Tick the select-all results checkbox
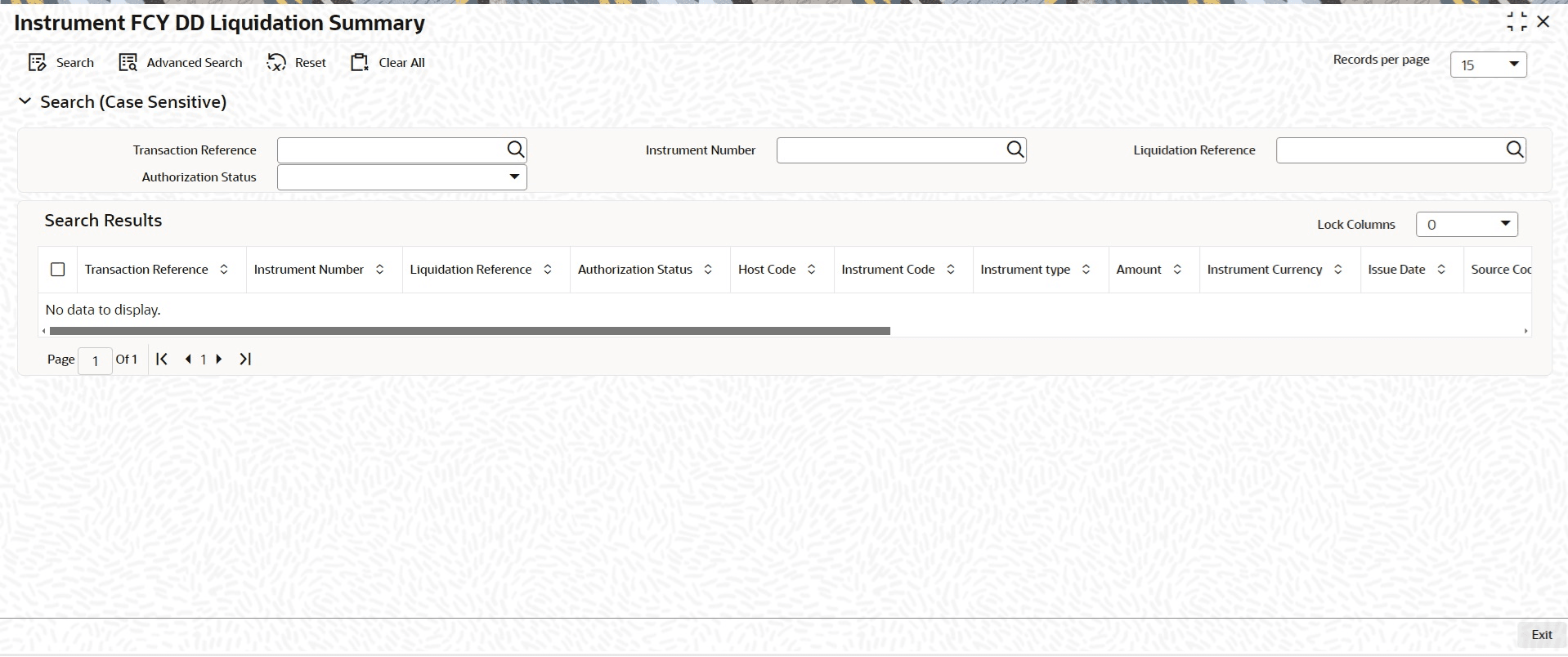 point(57,270)
